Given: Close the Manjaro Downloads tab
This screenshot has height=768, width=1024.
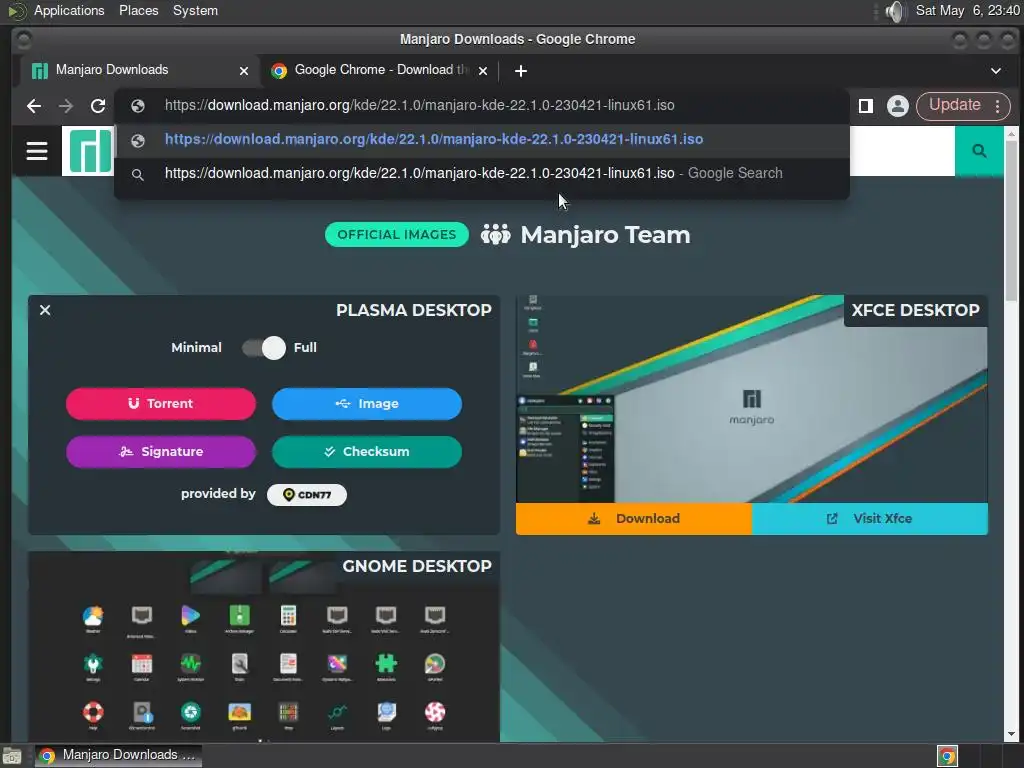Looking at the screenshot, I should [244, 71].
